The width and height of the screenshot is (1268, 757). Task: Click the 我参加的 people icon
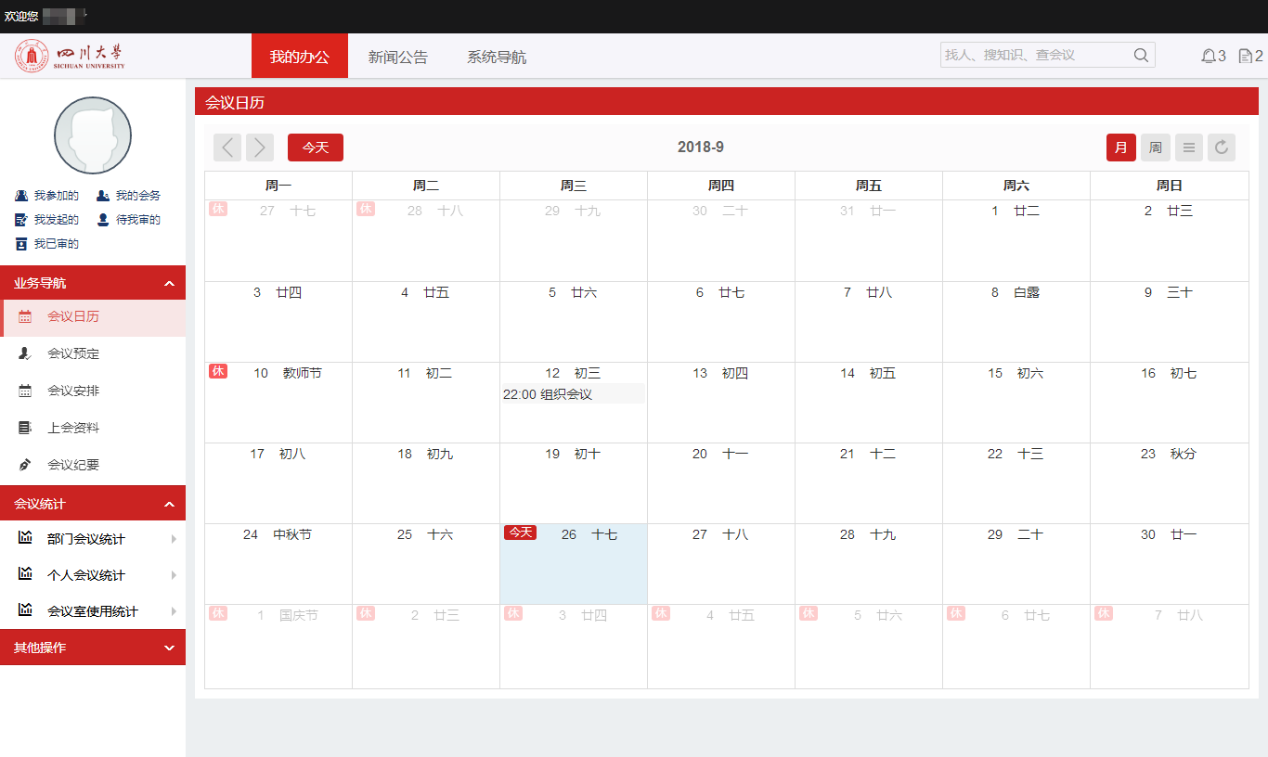[x=22, y=196]
